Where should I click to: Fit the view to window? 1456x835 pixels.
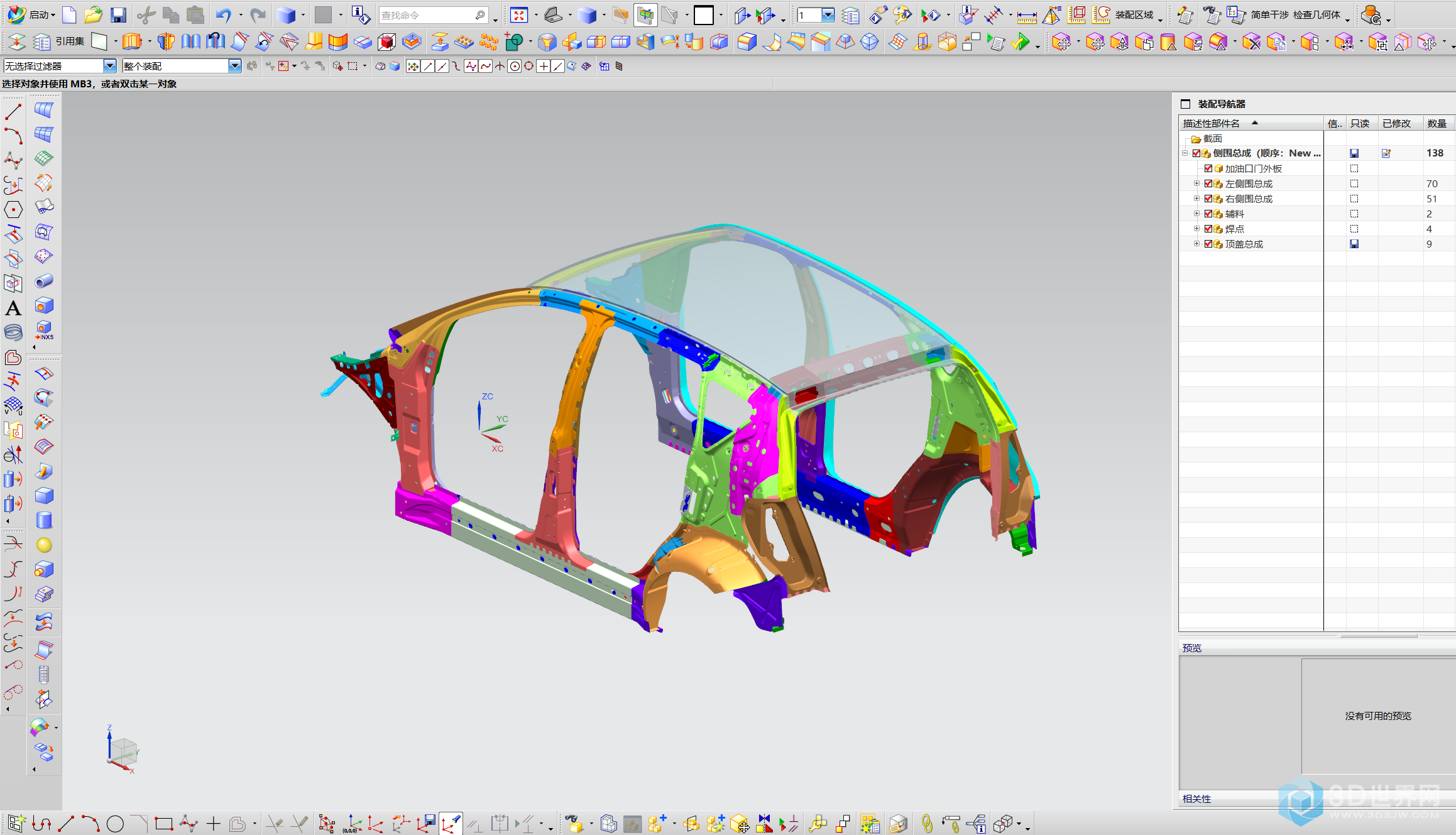519,15
